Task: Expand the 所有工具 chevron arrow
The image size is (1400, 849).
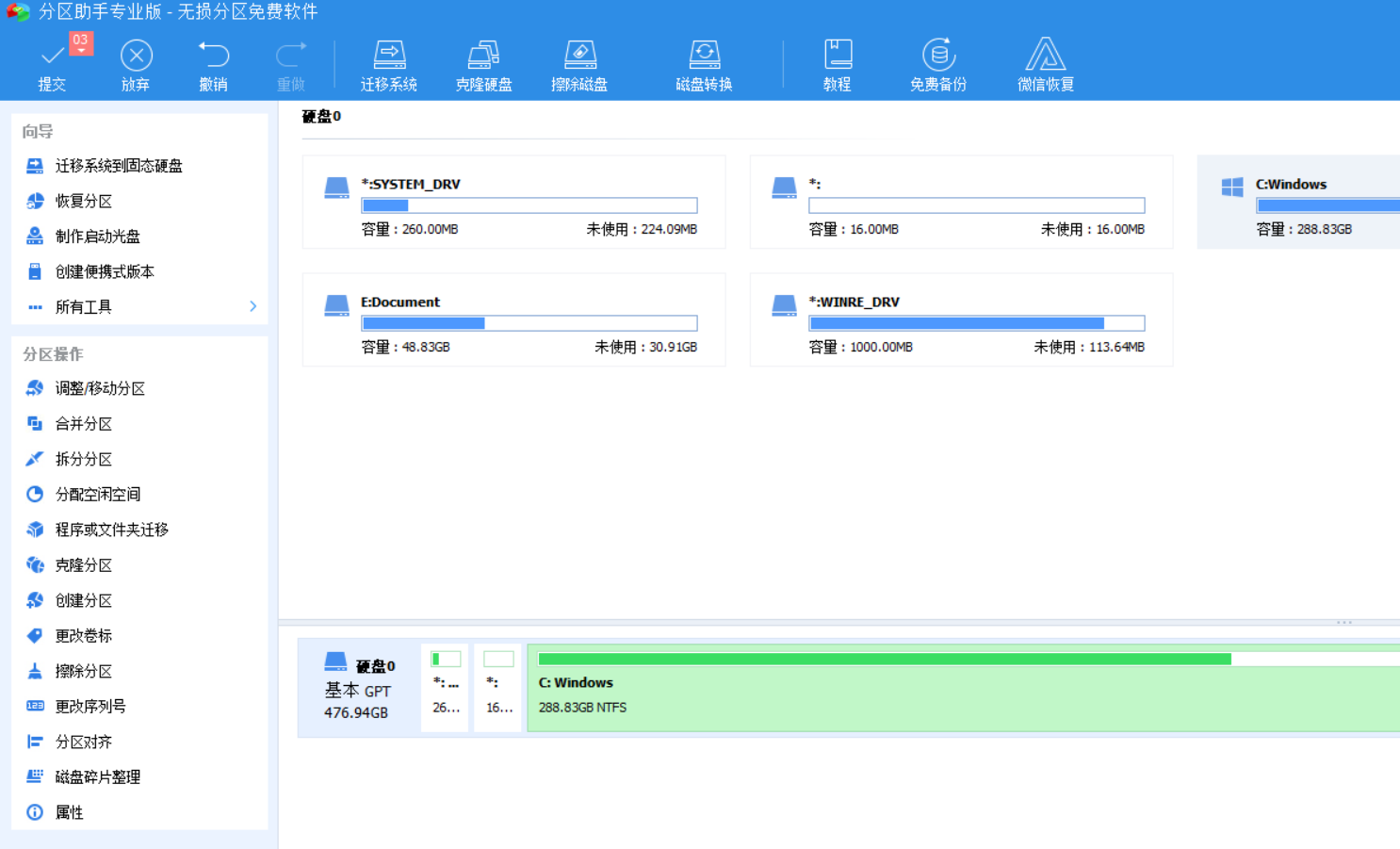Action: coord(252,306)
